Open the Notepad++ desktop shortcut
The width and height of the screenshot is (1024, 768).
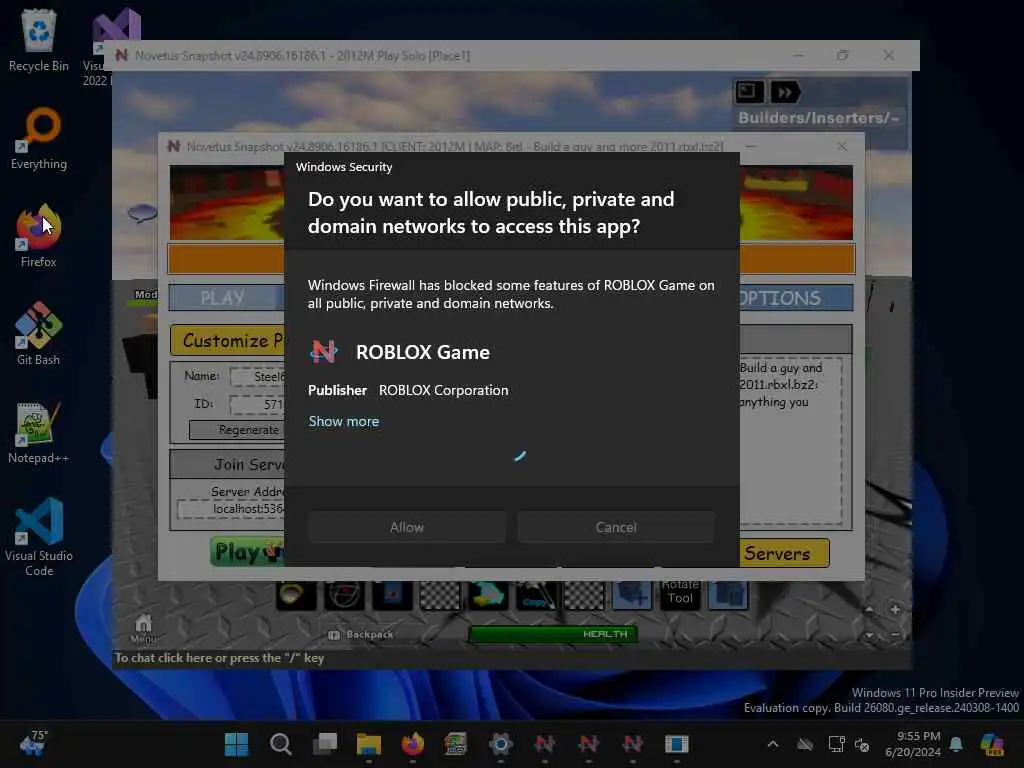pos(39,432)
